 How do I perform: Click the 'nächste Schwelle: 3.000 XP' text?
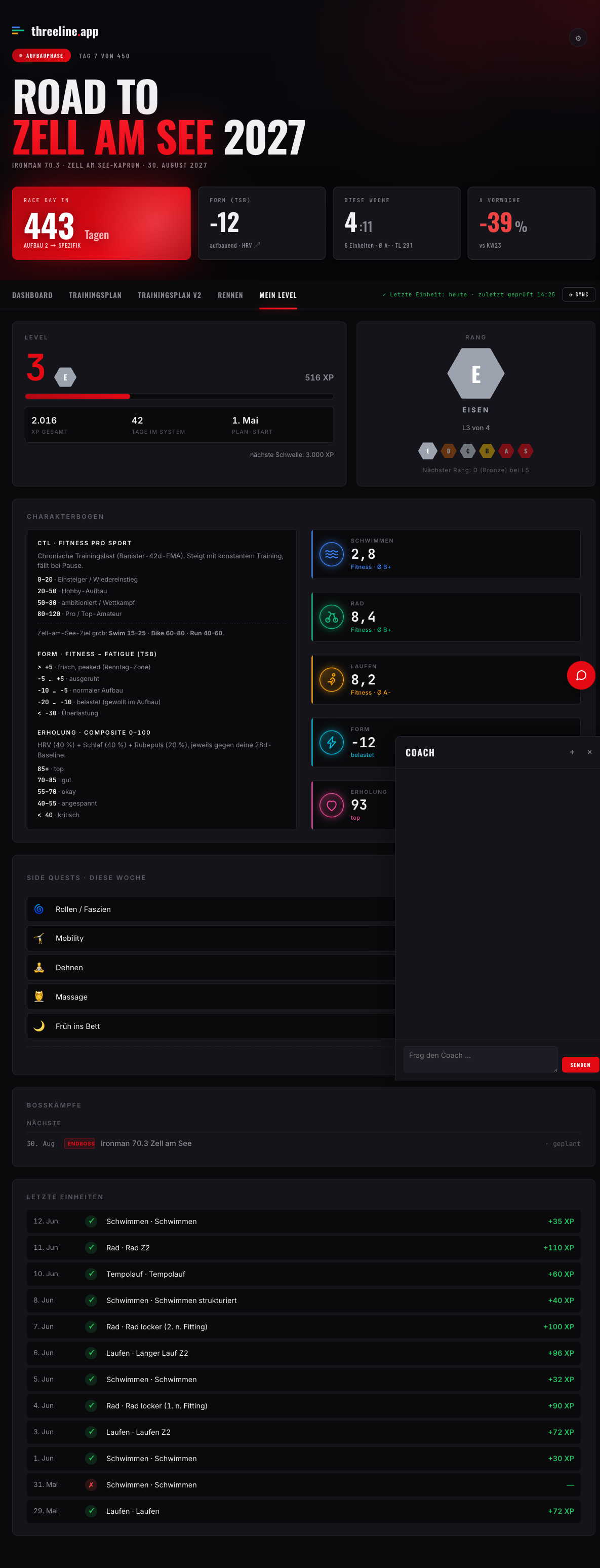[292, 455]
